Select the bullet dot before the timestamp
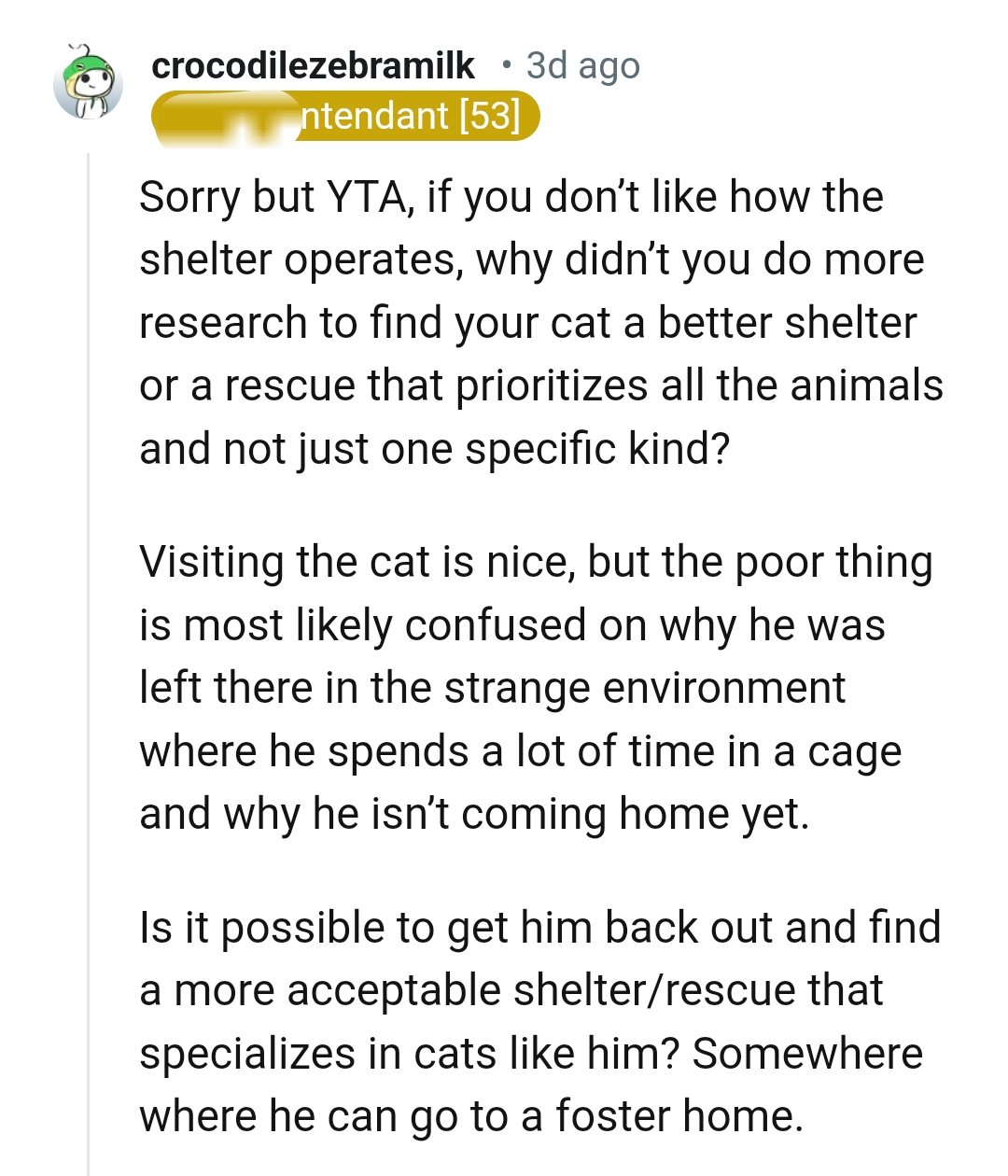 (507, 65)
